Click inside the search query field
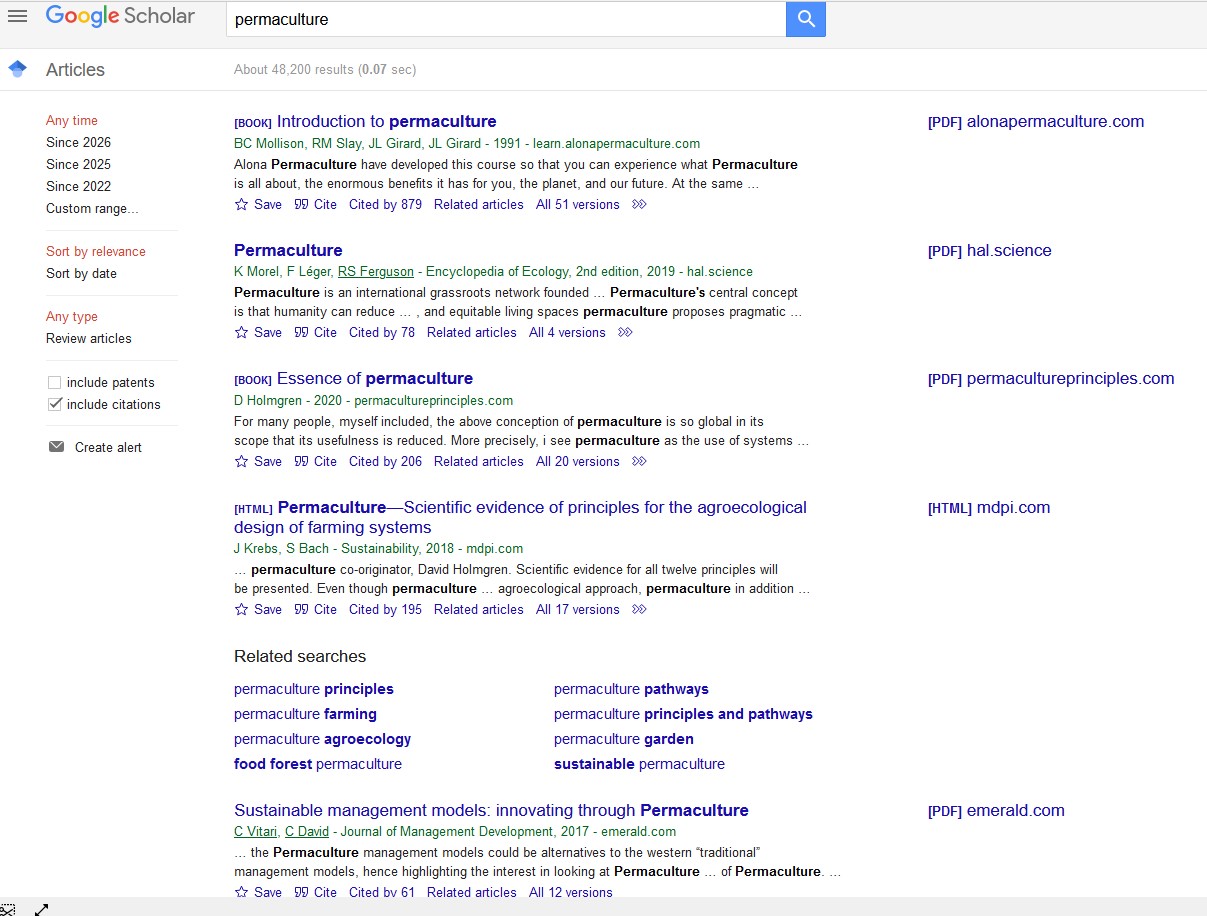 point(500,19)
